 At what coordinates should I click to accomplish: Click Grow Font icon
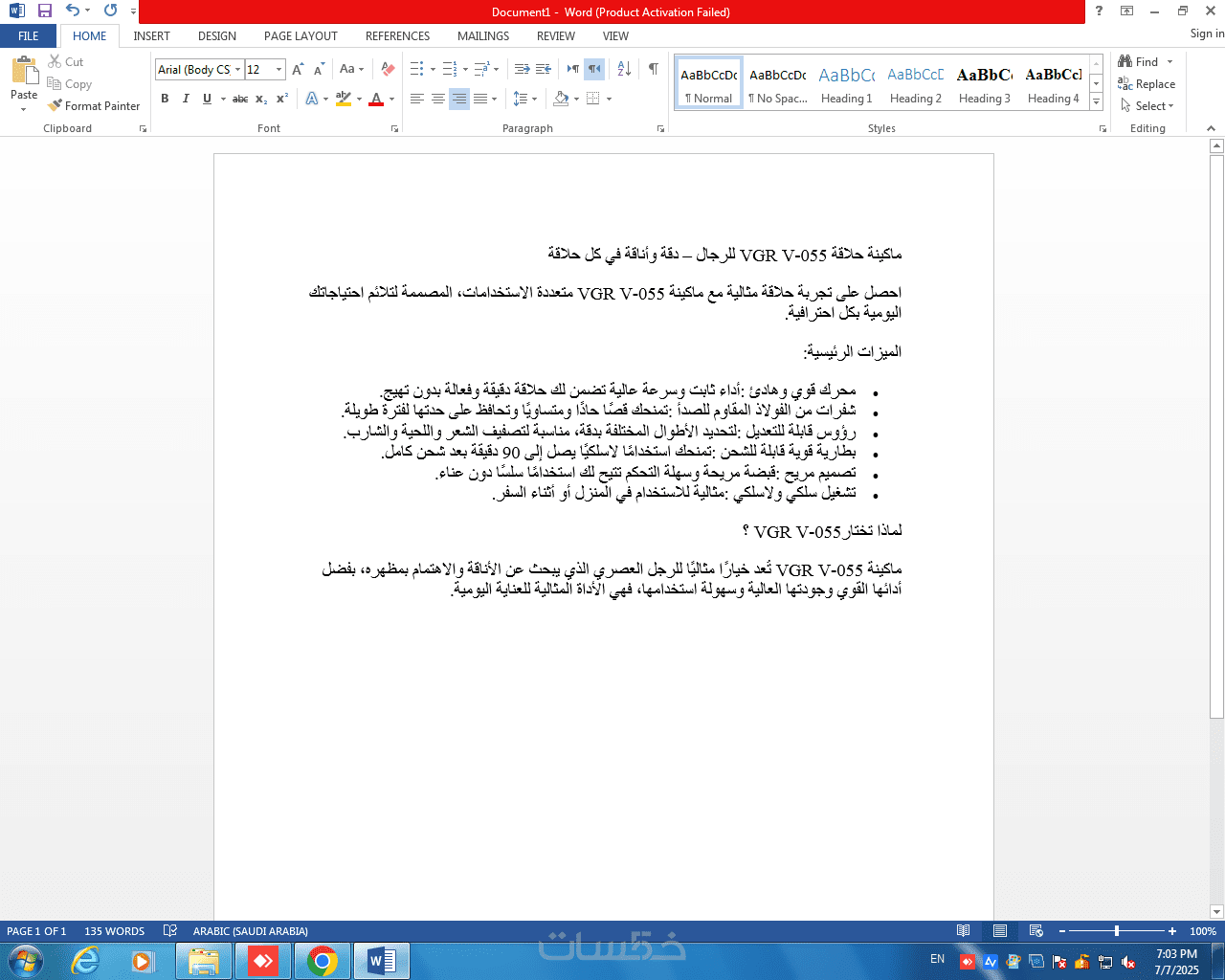(298, 69)
